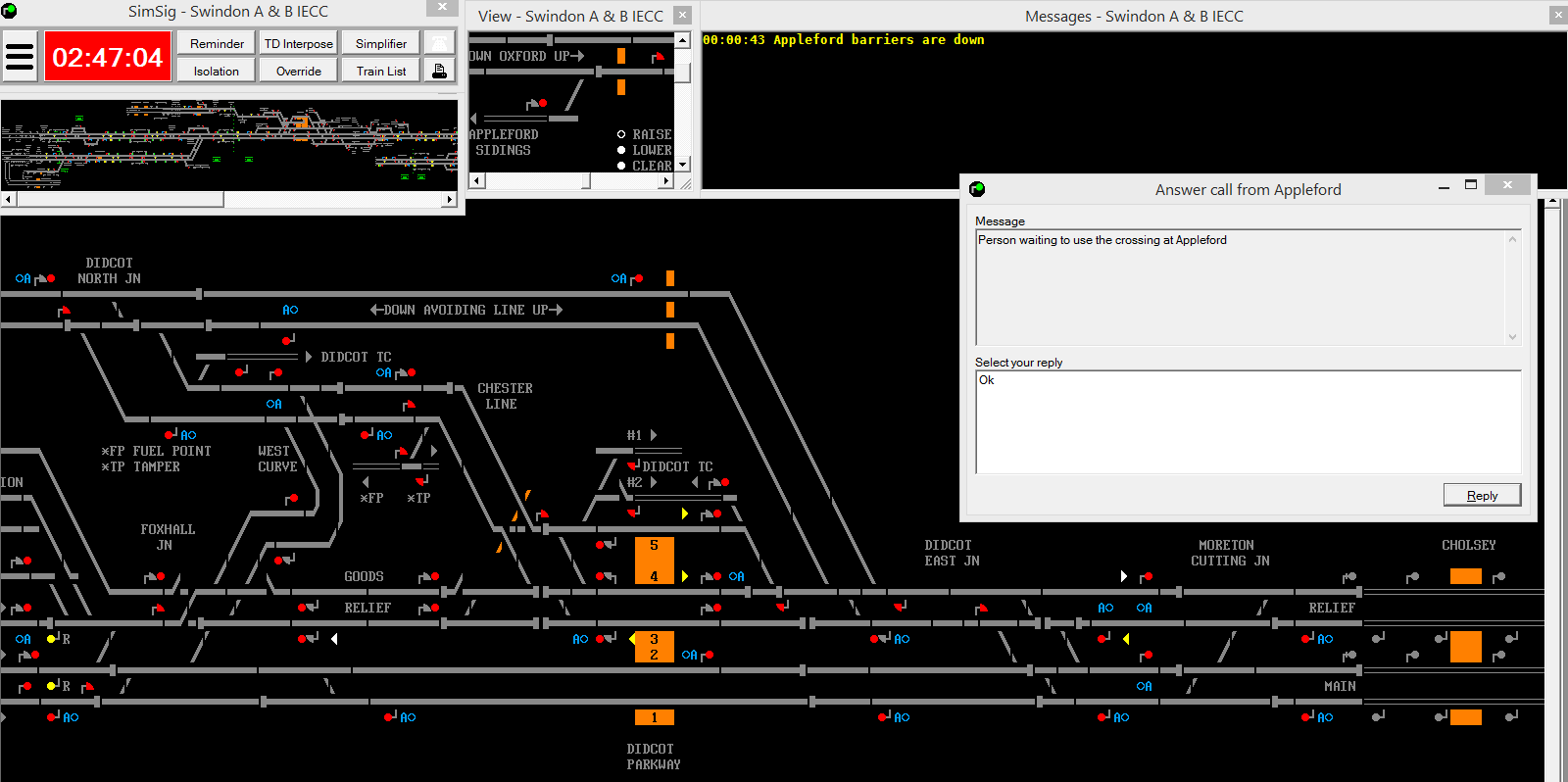
Task: Toggle AO auto button on Down Avoiding Line
Action: point(290,310)
